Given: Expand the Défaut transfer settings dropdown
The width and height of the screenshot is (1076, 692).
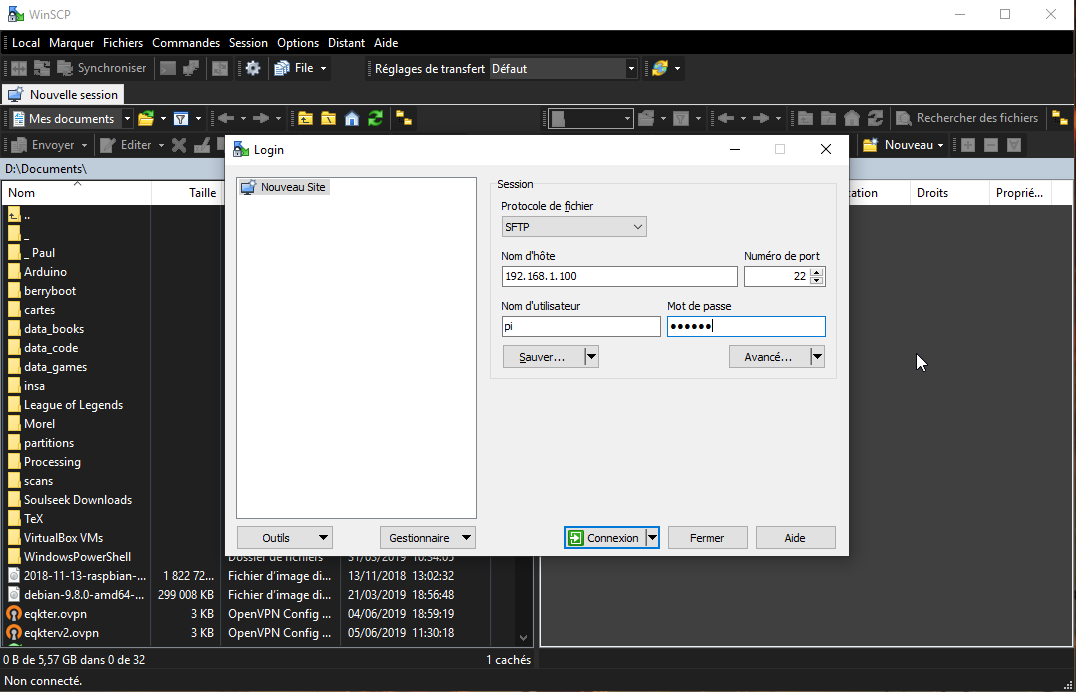Looking at the screenshot, I should click(x=631, y=68).
